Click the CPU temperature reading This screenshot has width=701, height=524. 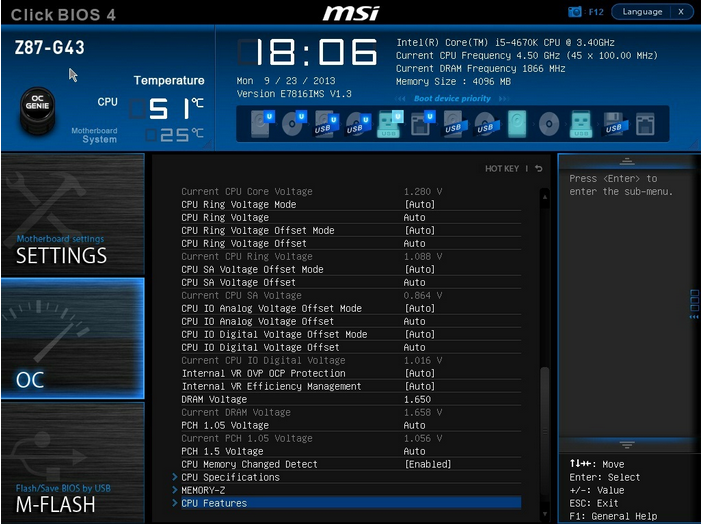[x=167, y=109]
